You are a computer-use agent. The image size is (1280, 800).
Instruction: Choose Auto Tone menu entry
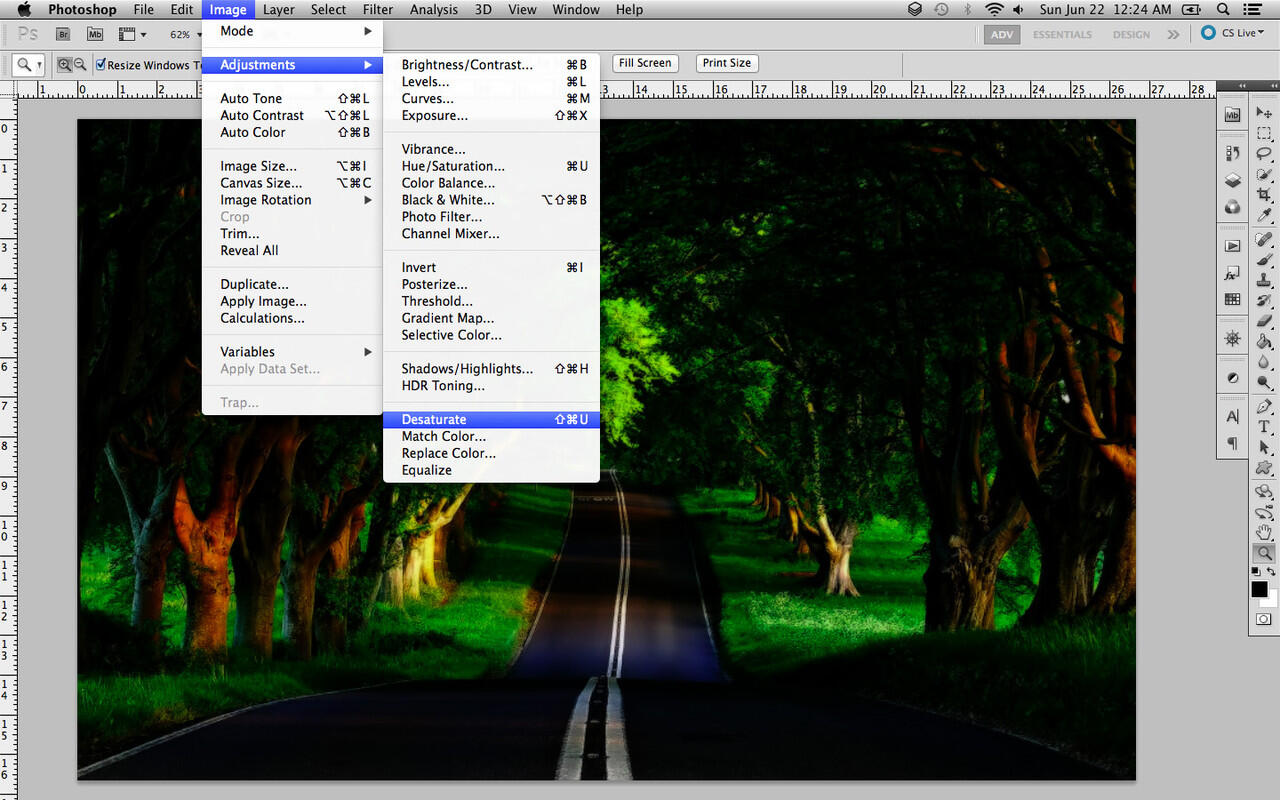click(x=292, y=99)
